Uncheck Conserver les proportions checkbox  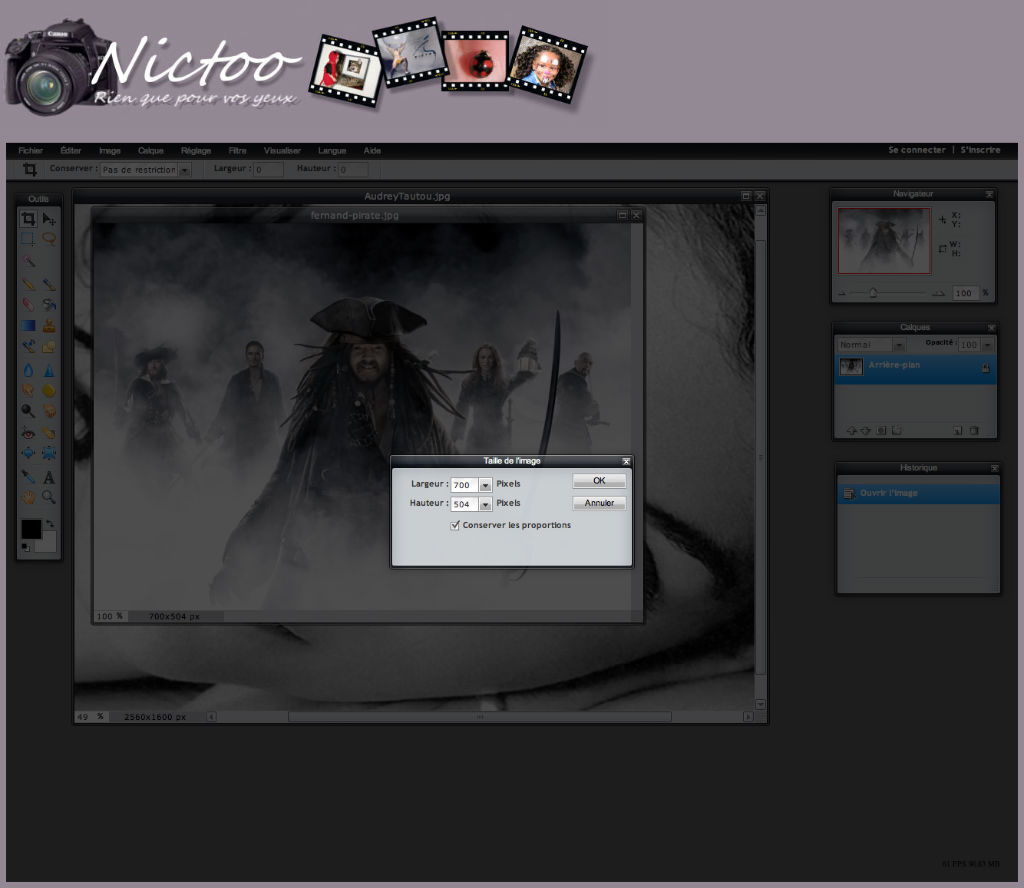(x=455, y=525)
